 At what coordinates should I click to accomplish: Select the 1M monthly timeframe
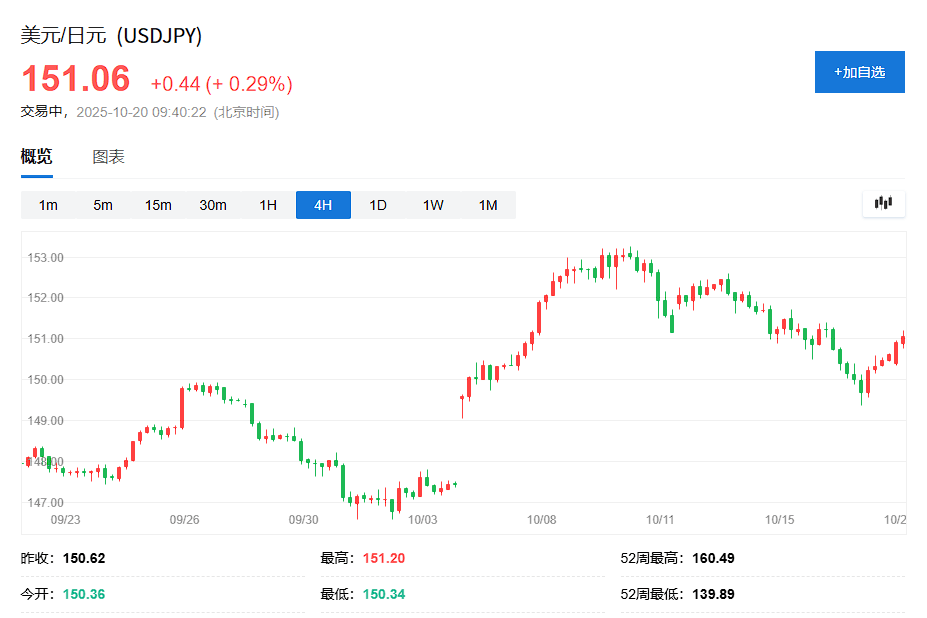tap(488, 205)
